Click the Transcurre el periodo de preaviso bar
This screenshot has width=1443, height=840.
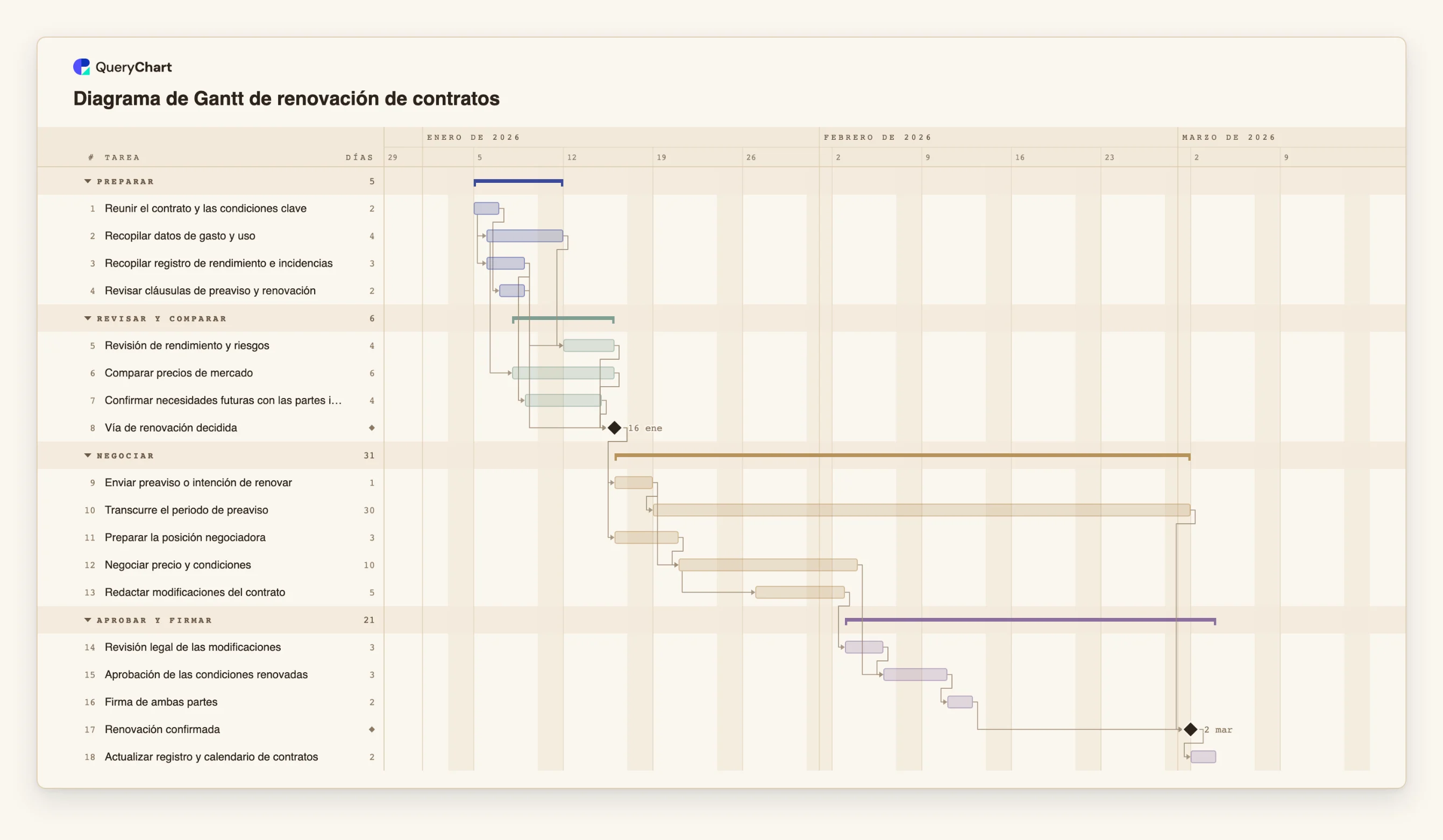(921, 510)
